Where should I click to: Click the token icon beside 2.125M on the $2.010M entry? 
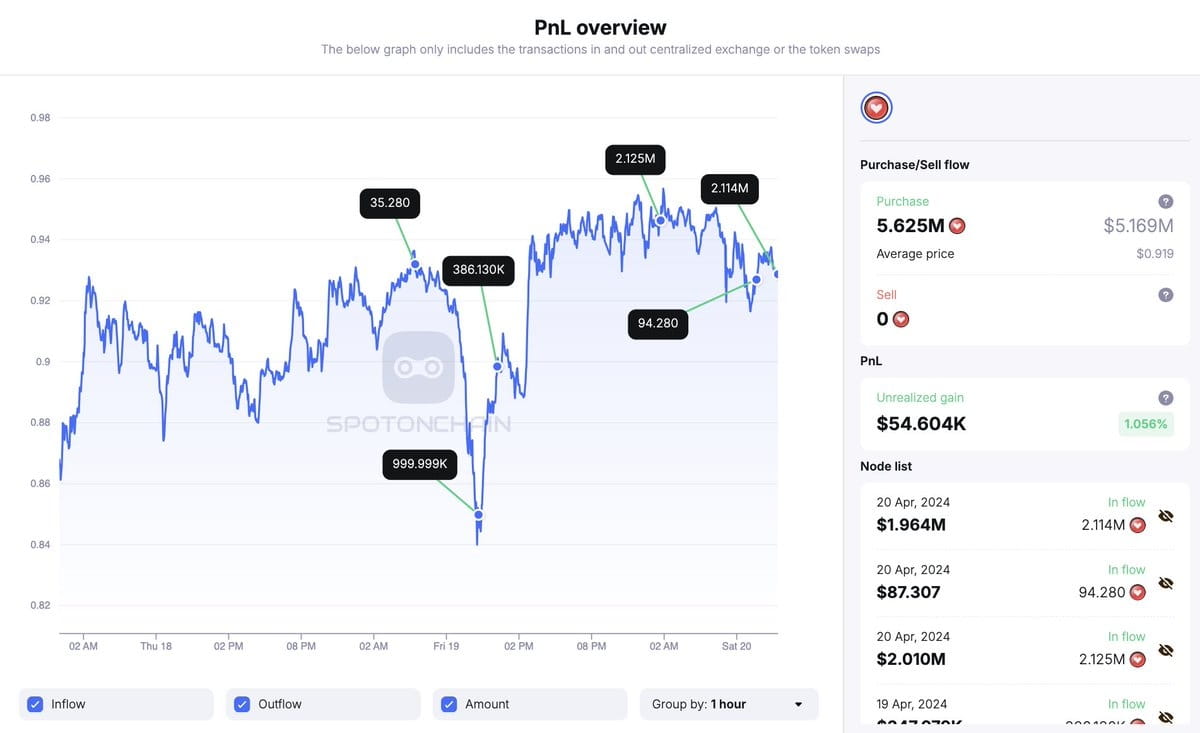1138,659
